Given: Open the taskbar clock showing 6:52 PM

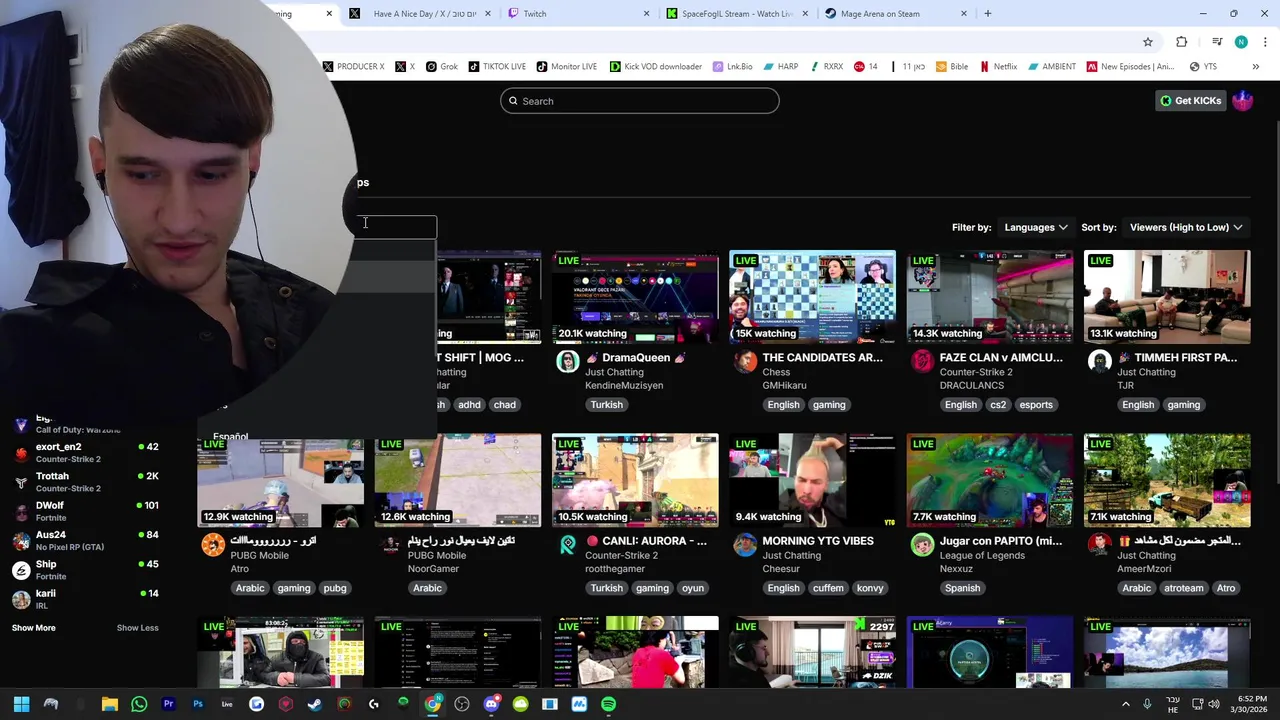Looking at the screenshot, I should click(x=1251, y=704).
